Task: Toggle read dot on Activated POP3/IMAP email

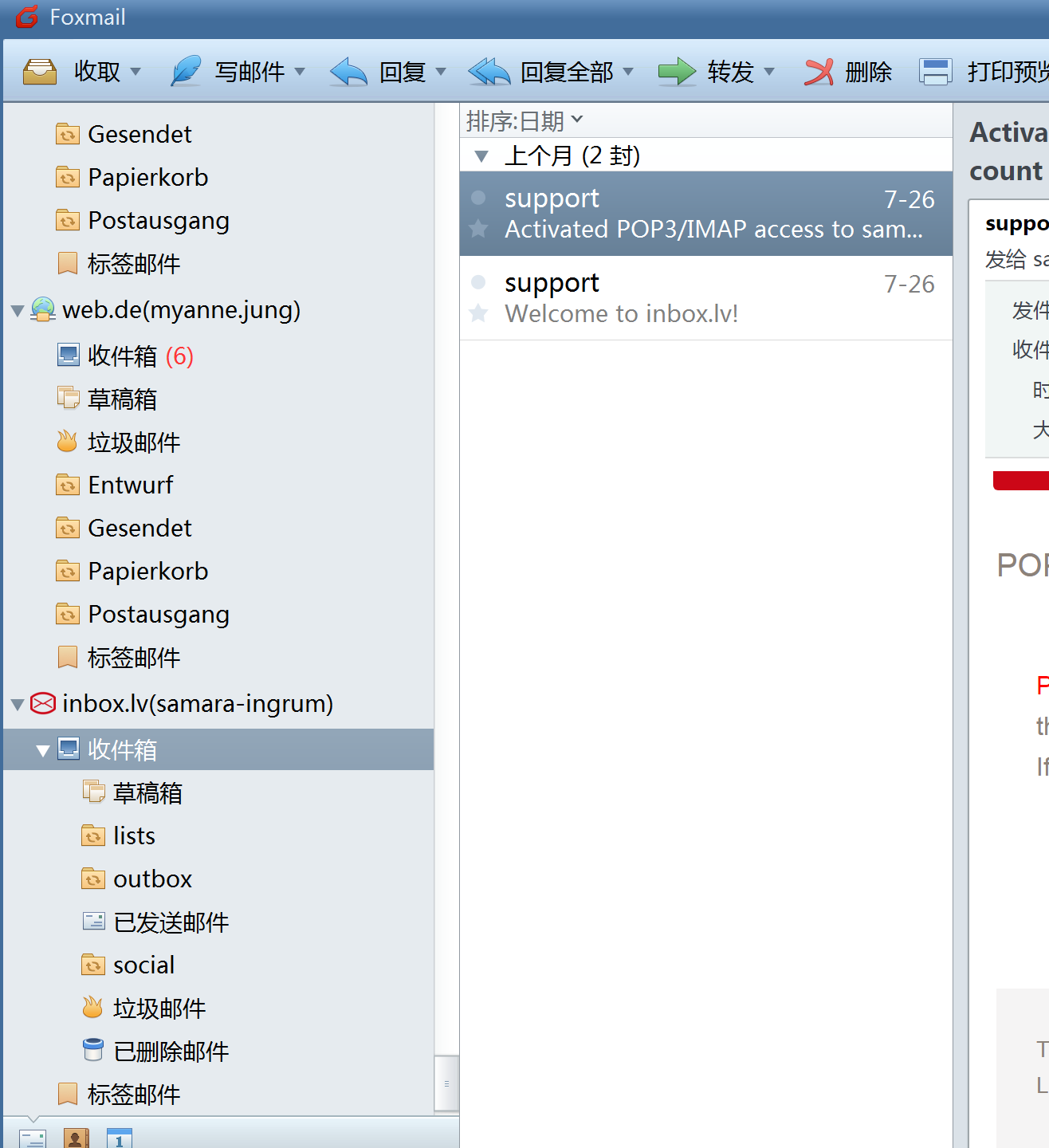Action: (x=479, y=198)
